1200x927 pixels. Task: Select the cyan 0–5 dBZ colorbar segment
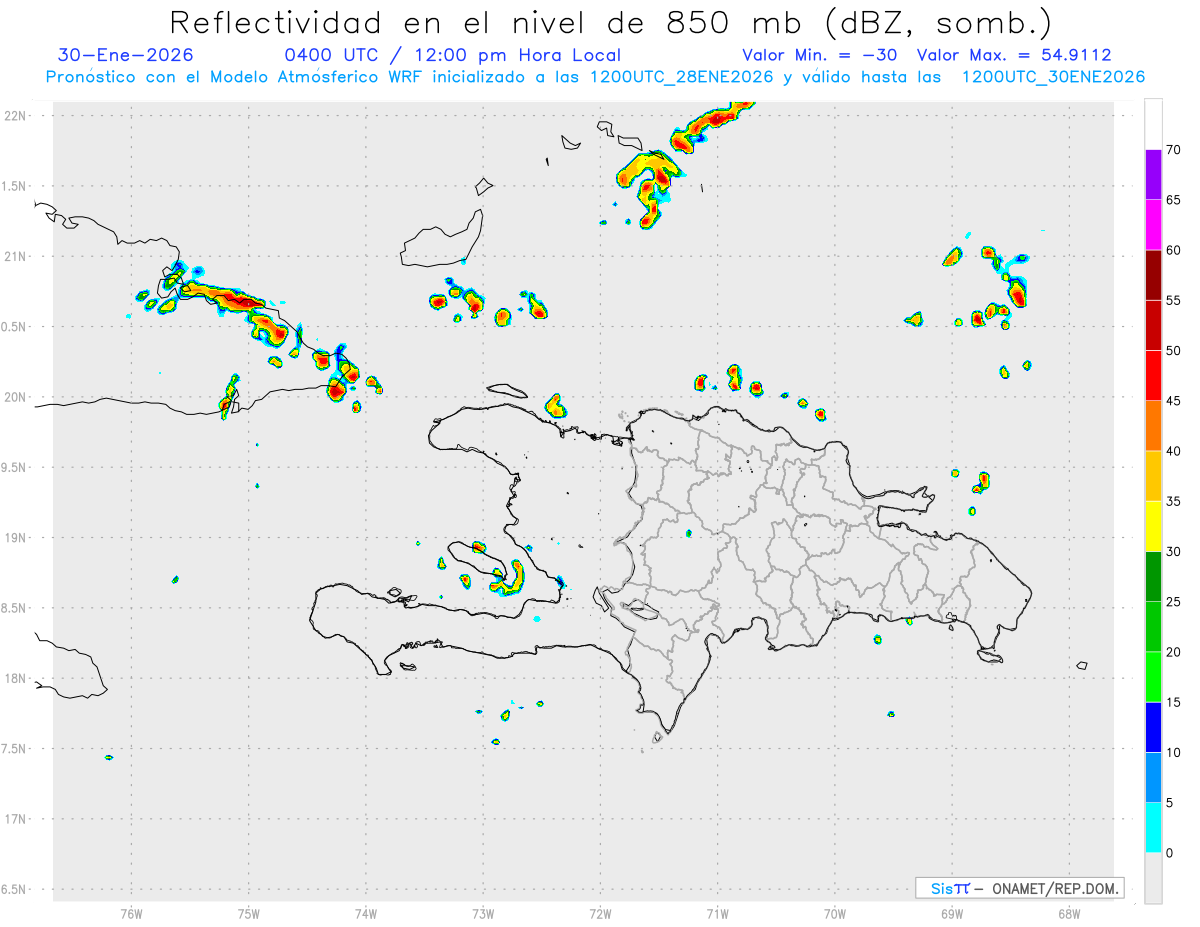(x=1153, y=828)
